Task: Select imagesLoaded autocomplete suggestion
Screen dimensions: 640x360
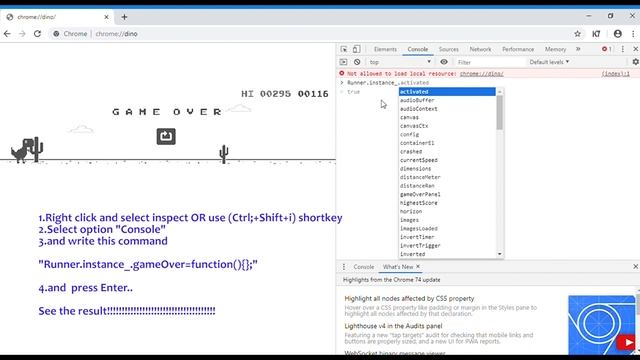Action: 447,229
